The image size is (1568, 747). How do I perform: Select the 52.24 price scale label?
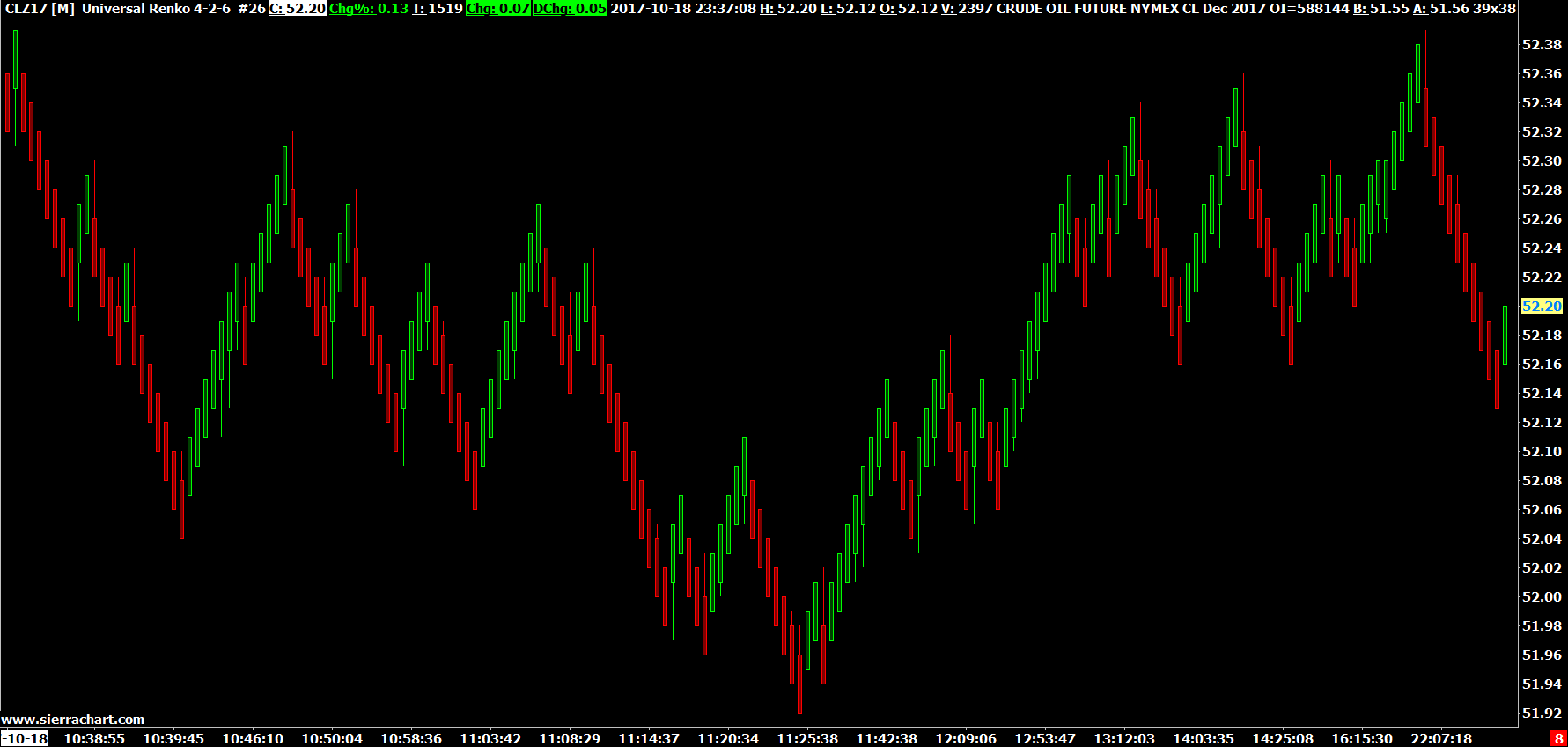(1542, 248)
